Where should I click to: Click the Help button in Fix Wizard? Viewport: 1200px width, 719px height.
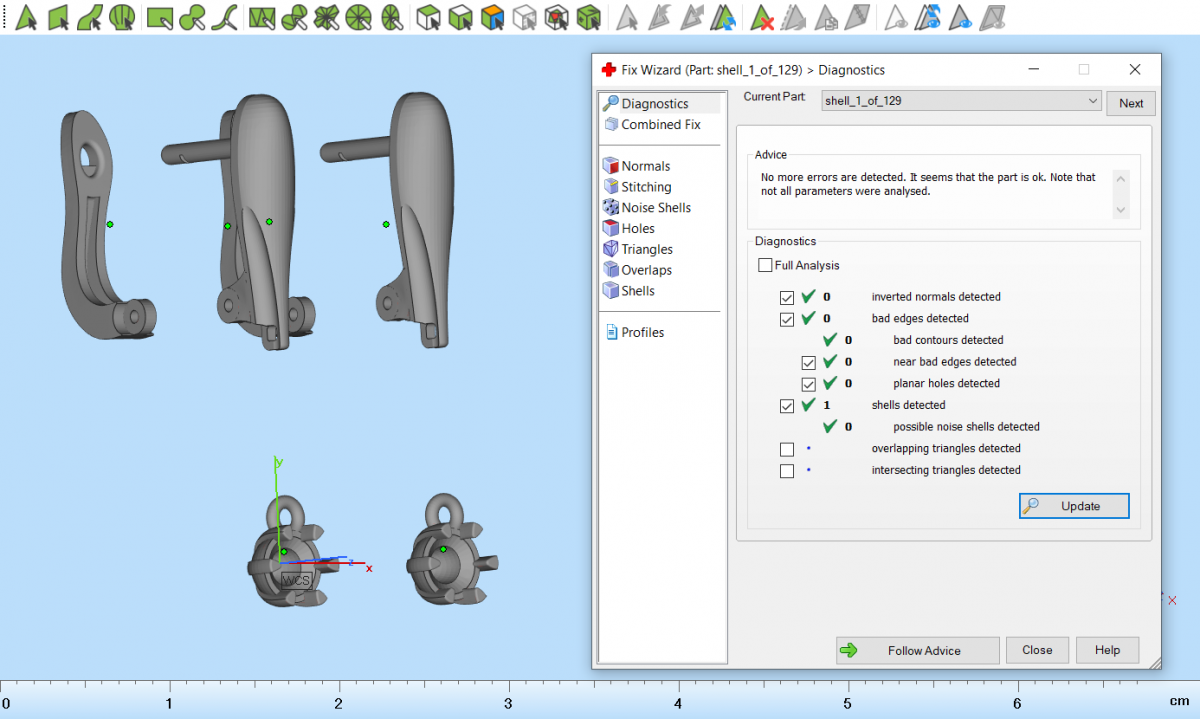coord(1107,650)
